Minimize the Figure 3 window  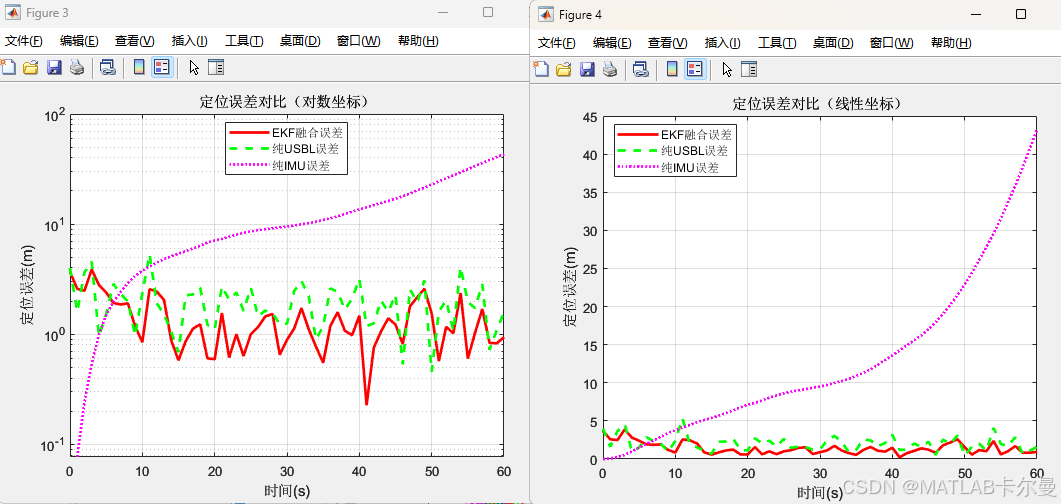point(443,13)
